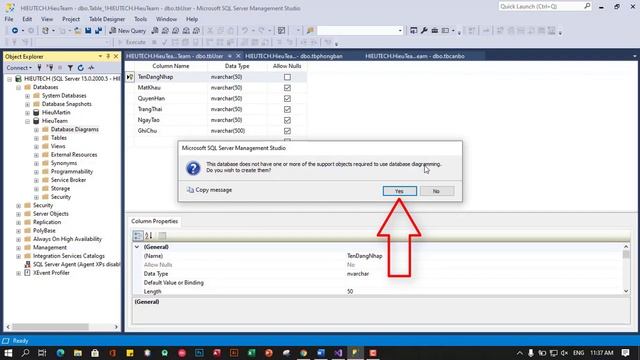Viewport: 640px width, 360px height.
Task: Open the File menu
Action: click(x=9, y=19)
